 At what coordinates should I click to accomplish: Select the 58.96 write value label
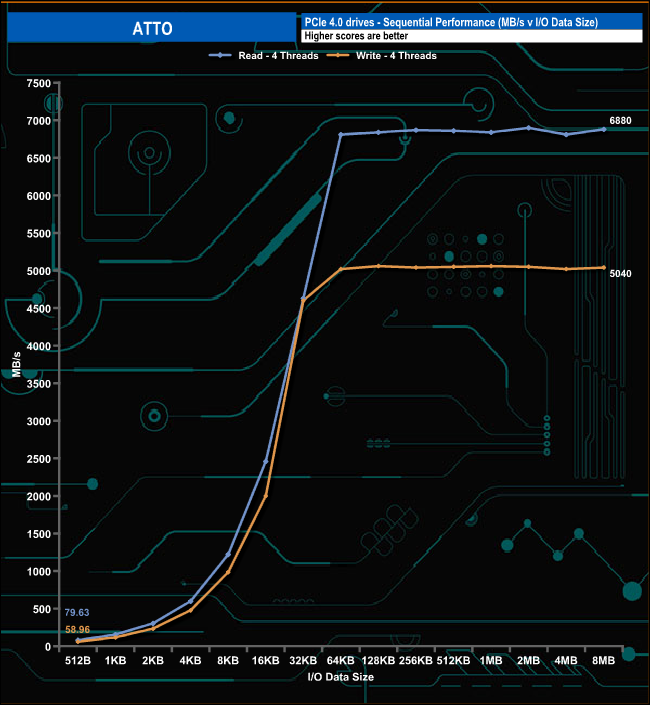tap(78, 629)
